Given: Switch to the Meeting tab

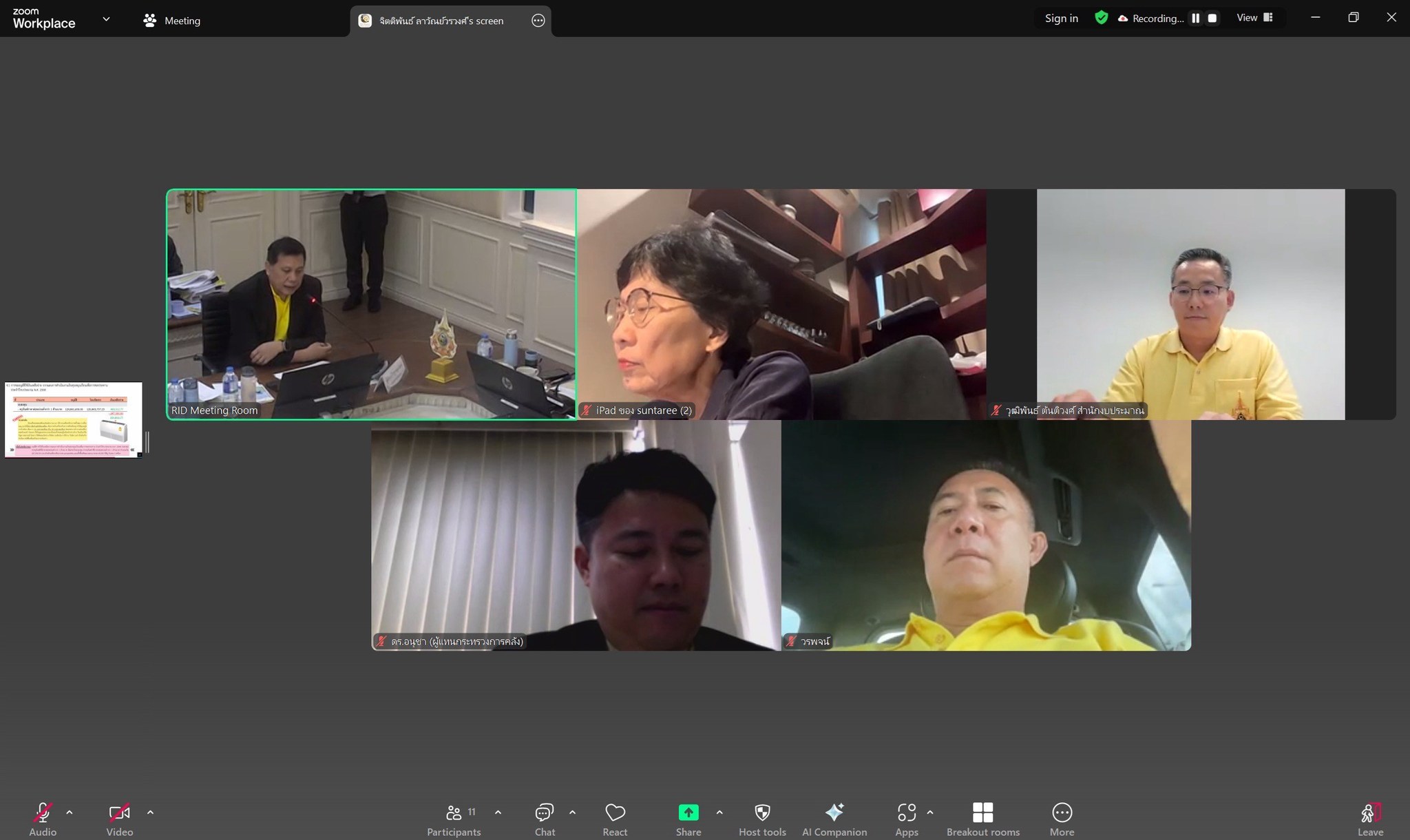Looking at the screenshot, I should click(x=172, y=21).
